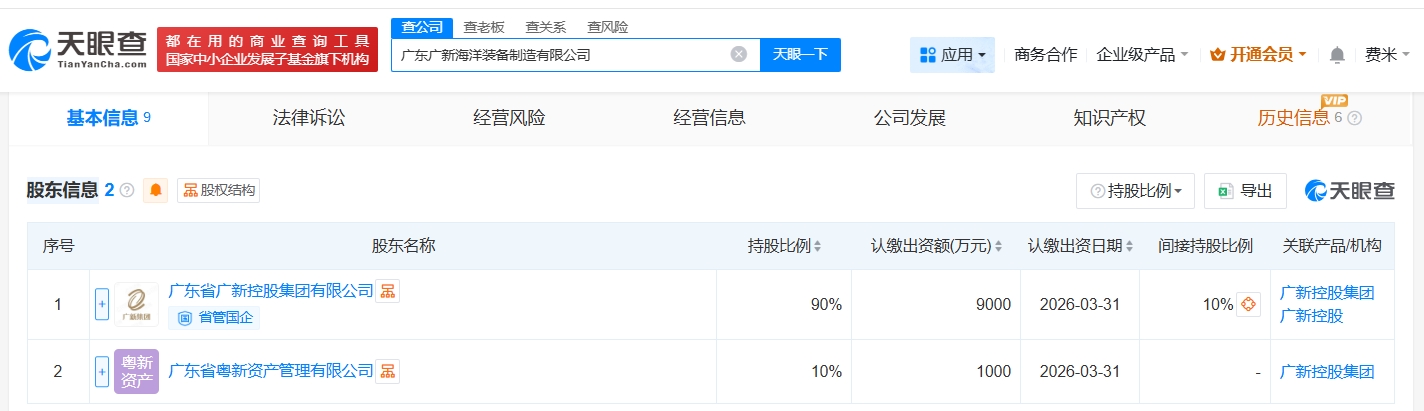Click the indirect shareholding chart icon beside 10%
Image resolution: width=1424 pixels, height=411 pixels.
(x=1248, y=305)
